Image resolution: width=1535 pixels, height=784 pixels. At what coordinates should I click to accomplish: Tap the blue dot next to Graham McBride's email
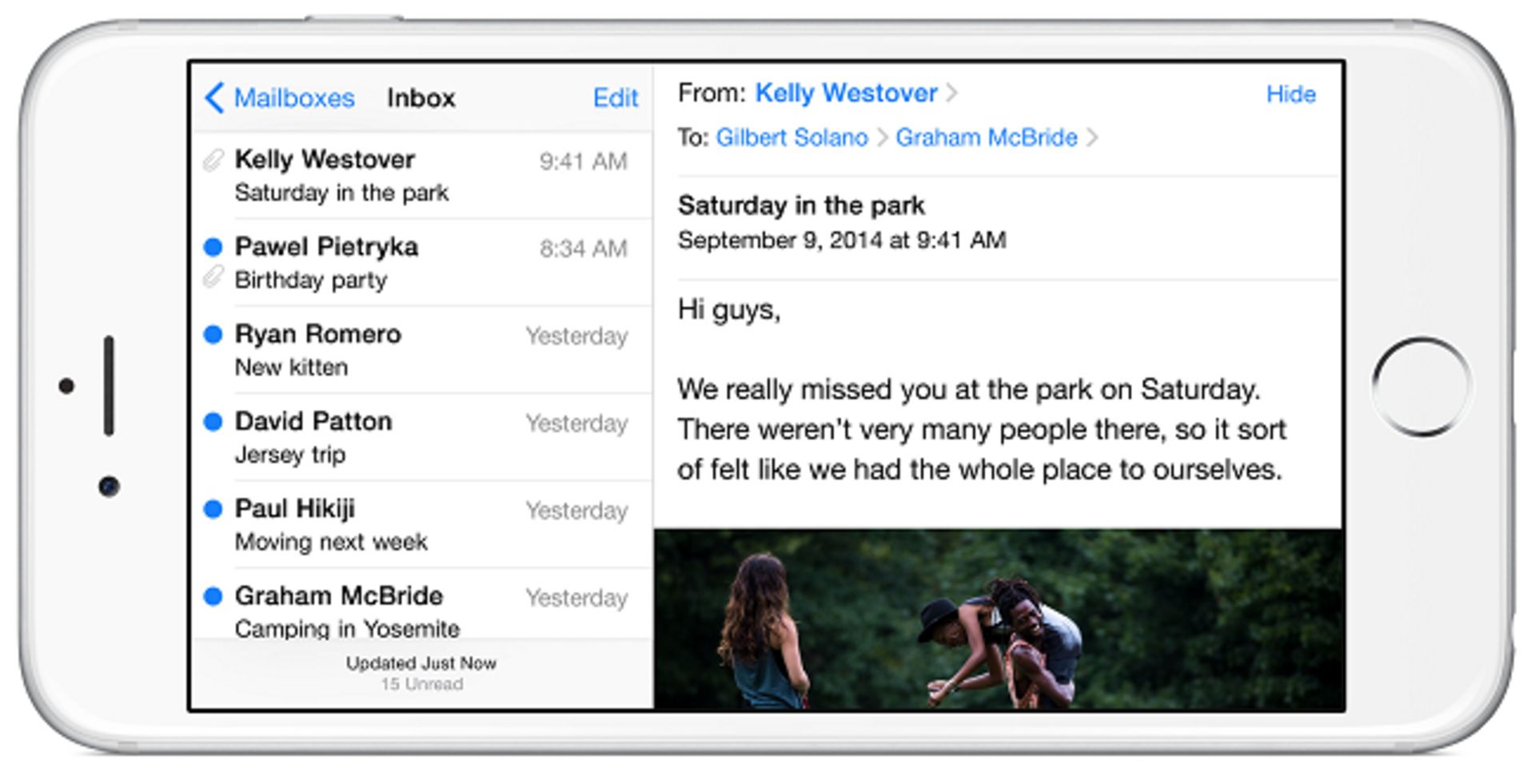click(213, 597)
